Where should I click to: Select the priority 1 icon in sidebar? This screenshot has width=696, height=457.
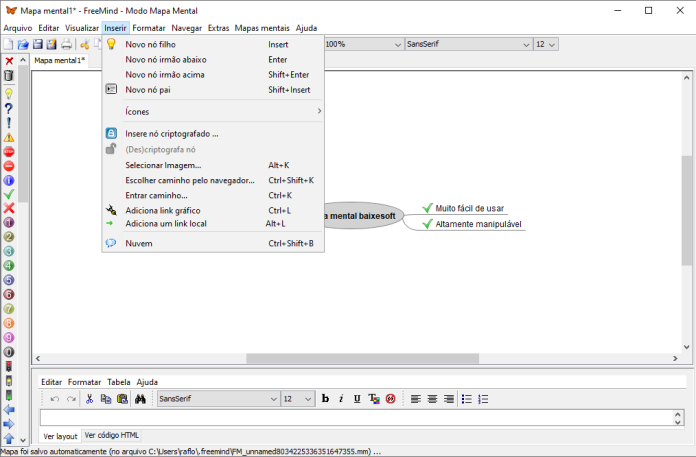(9, 222)
